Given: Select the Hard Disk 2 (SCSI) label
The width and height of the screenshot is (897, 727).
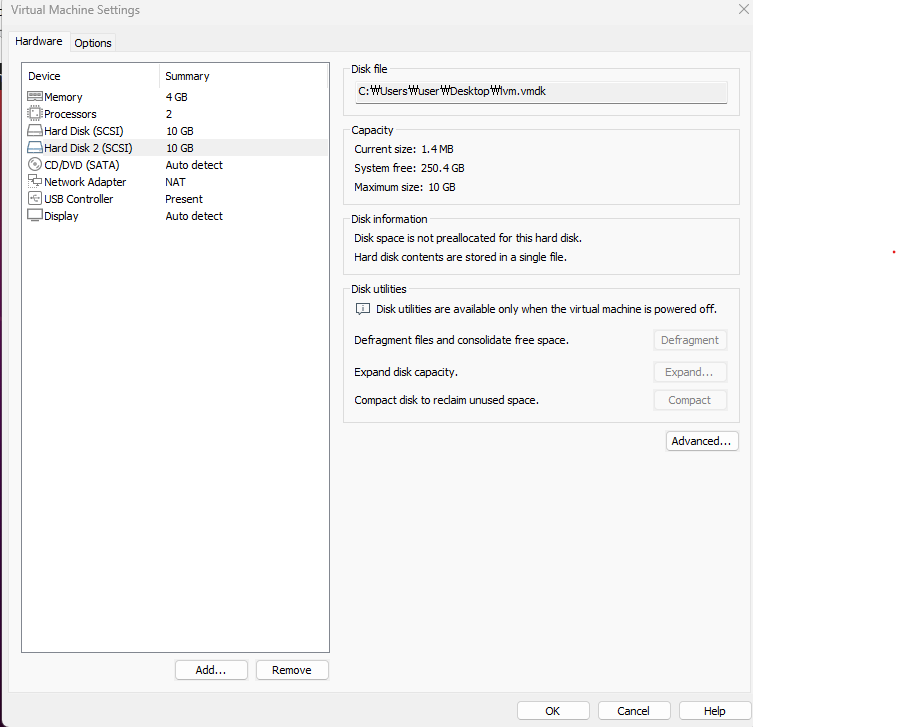Looking at the screenshot, I should pos(88,148).
